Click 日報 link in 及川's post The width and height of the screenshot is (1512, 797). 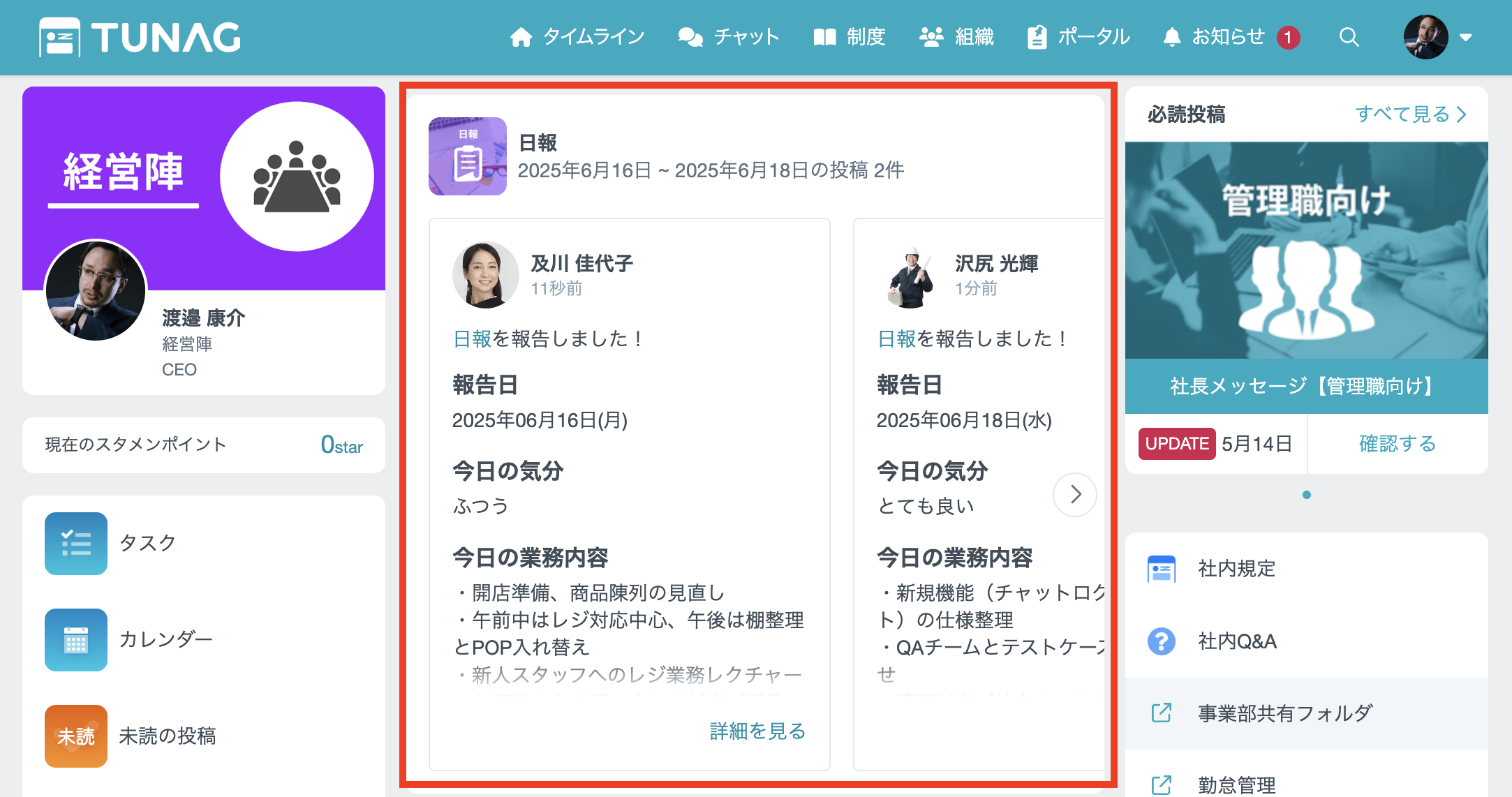click(x=473, y=339)
